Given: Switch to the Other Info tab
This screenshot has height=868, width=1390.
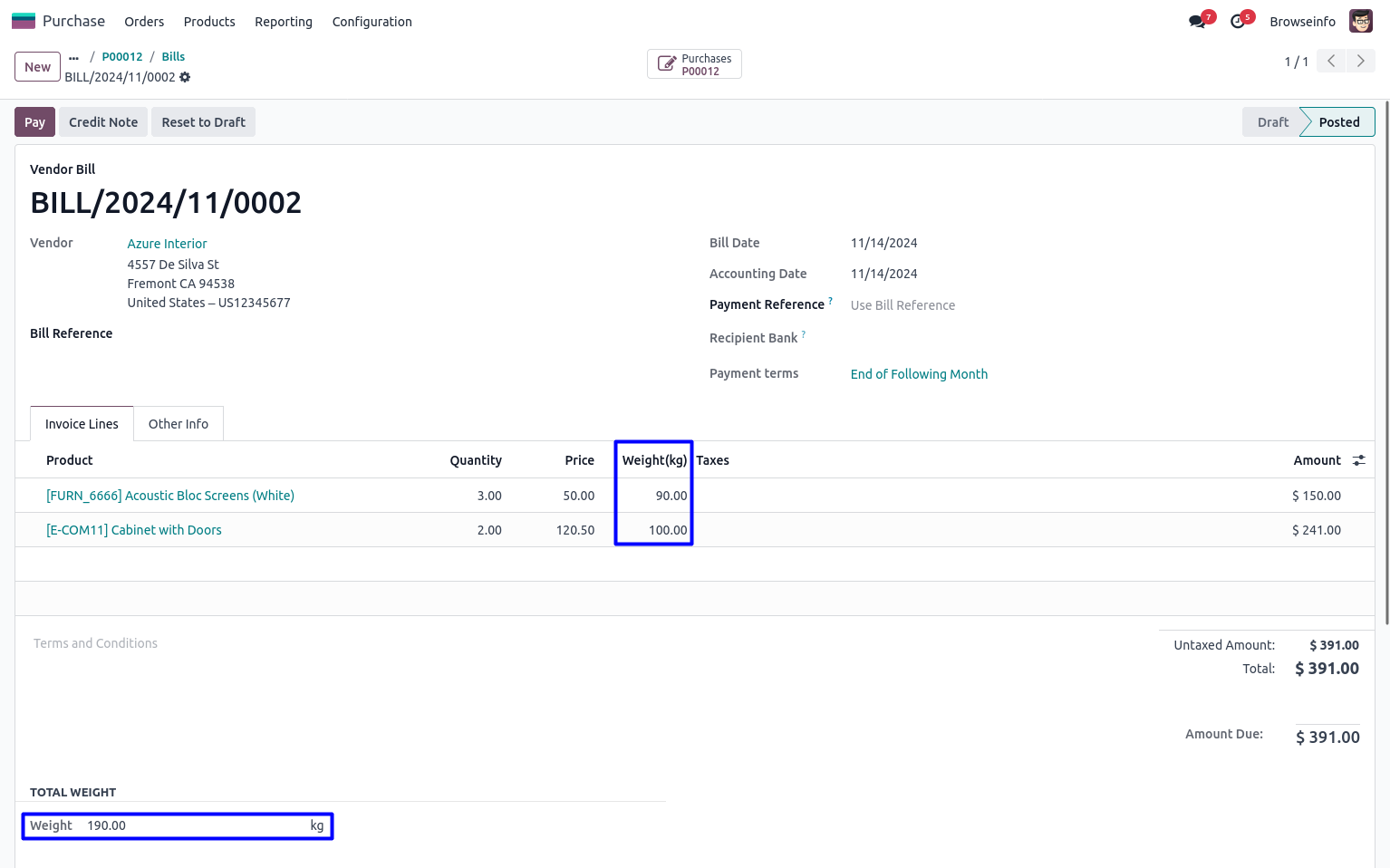Looking at the screenshot, I should [x=178, y=424].
